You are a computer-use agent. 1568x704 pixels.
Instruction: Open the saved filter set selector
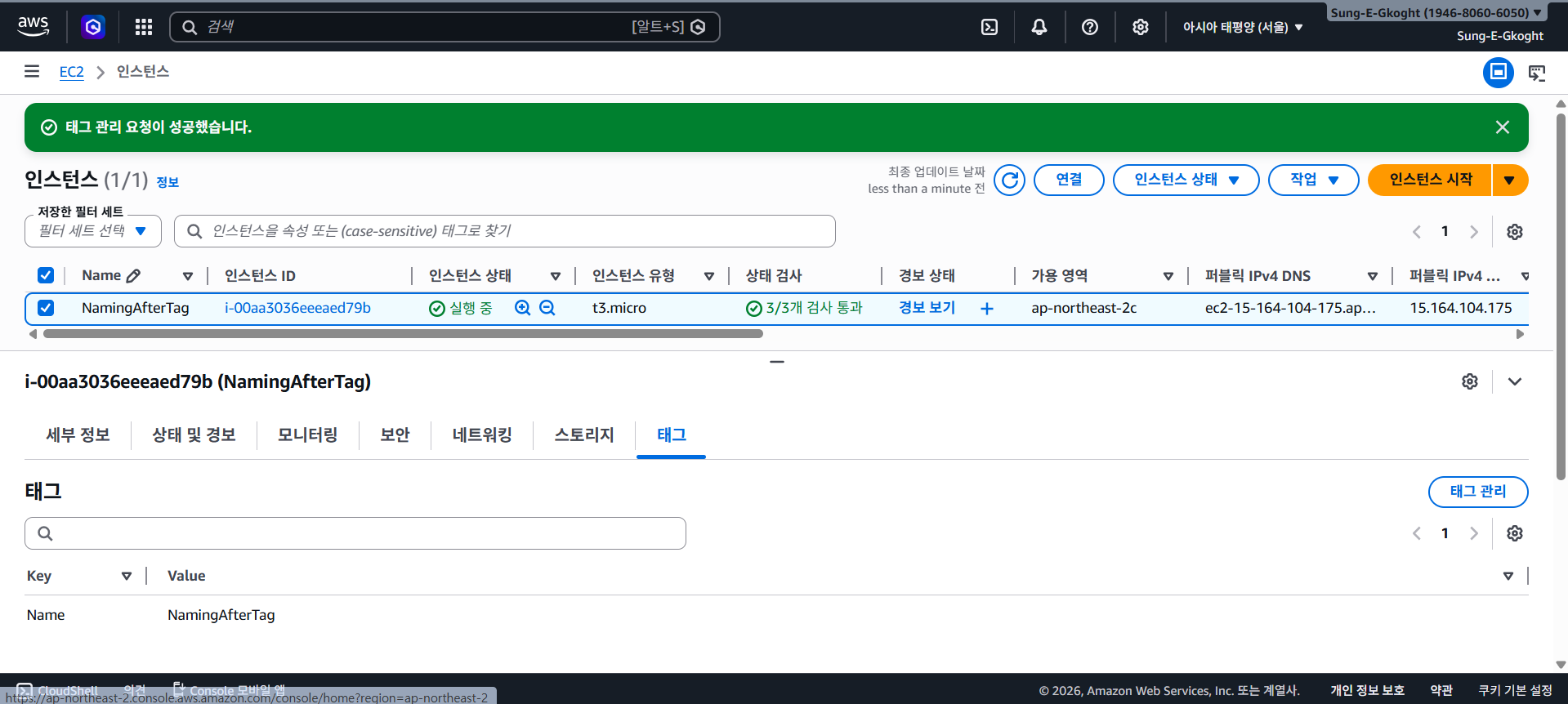[x=93, y=231]
